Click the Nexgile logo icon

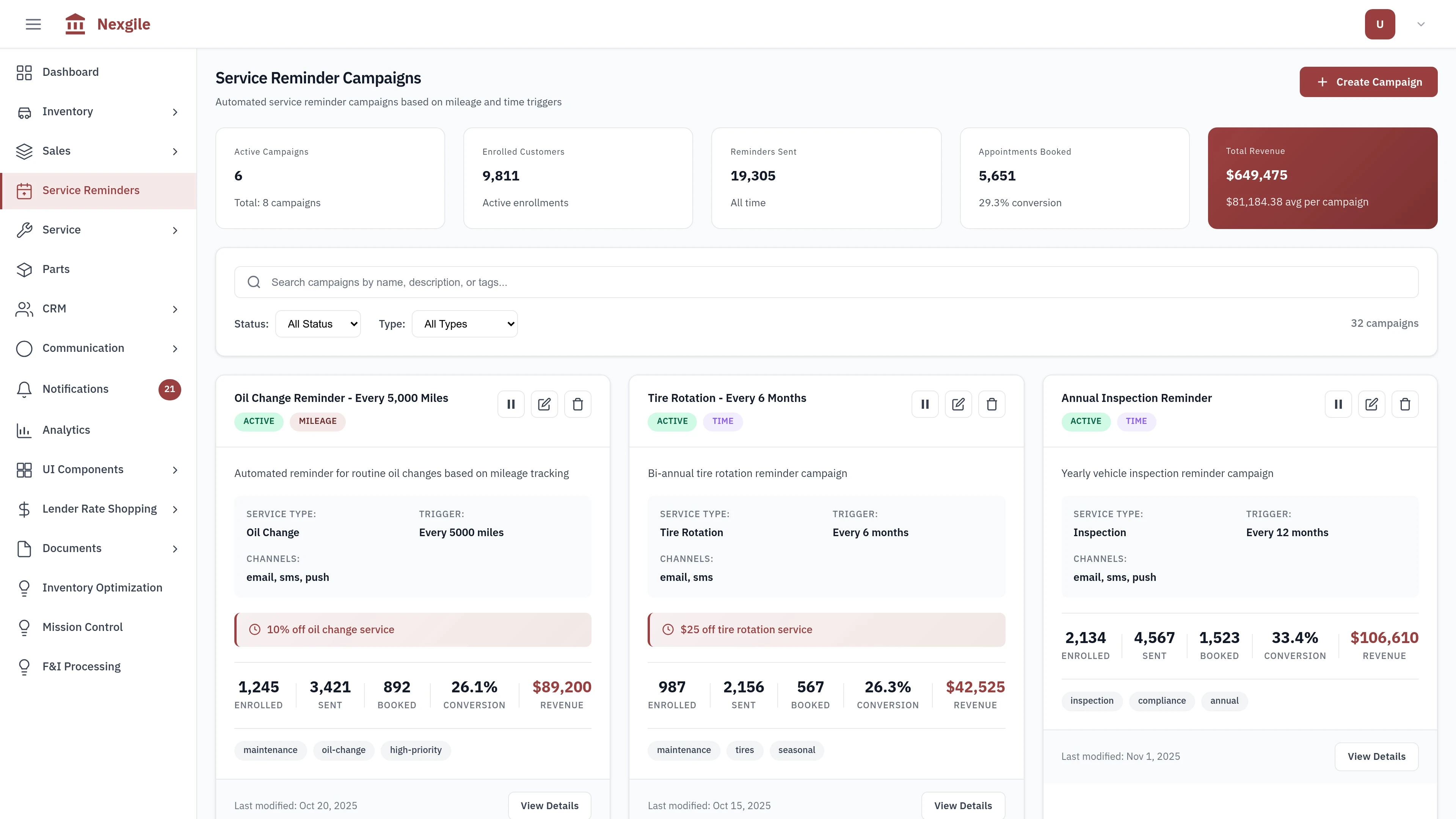[75, 23]
